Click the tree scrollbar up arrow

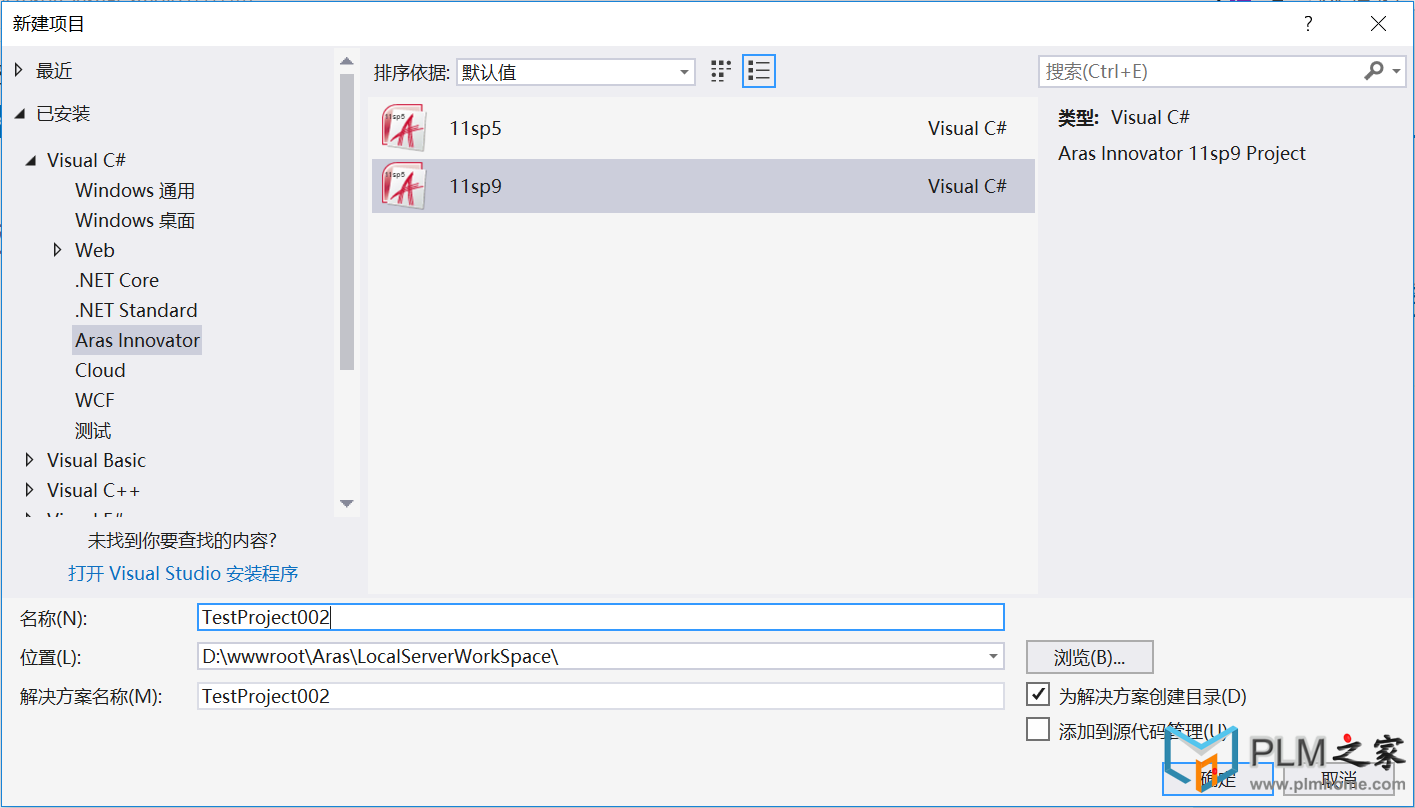(347, 62)
